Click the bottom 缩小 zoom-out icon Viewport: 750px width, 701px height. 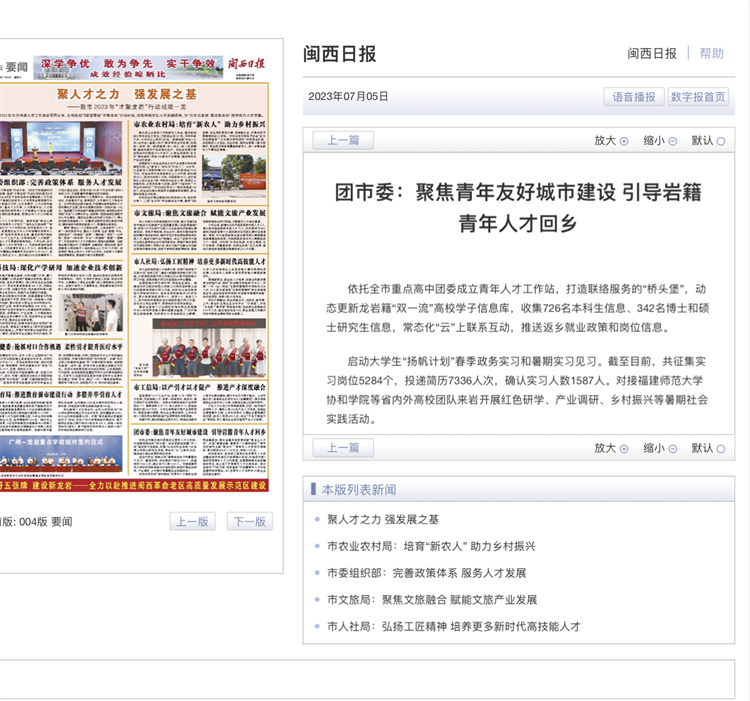tap(673, 449)
